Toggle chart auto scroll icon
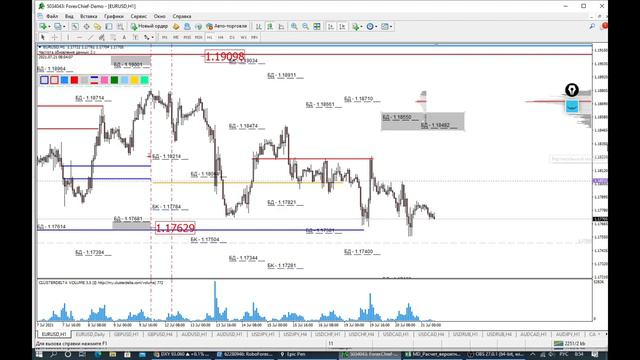The image size is (640, 360). coord(331,27)
